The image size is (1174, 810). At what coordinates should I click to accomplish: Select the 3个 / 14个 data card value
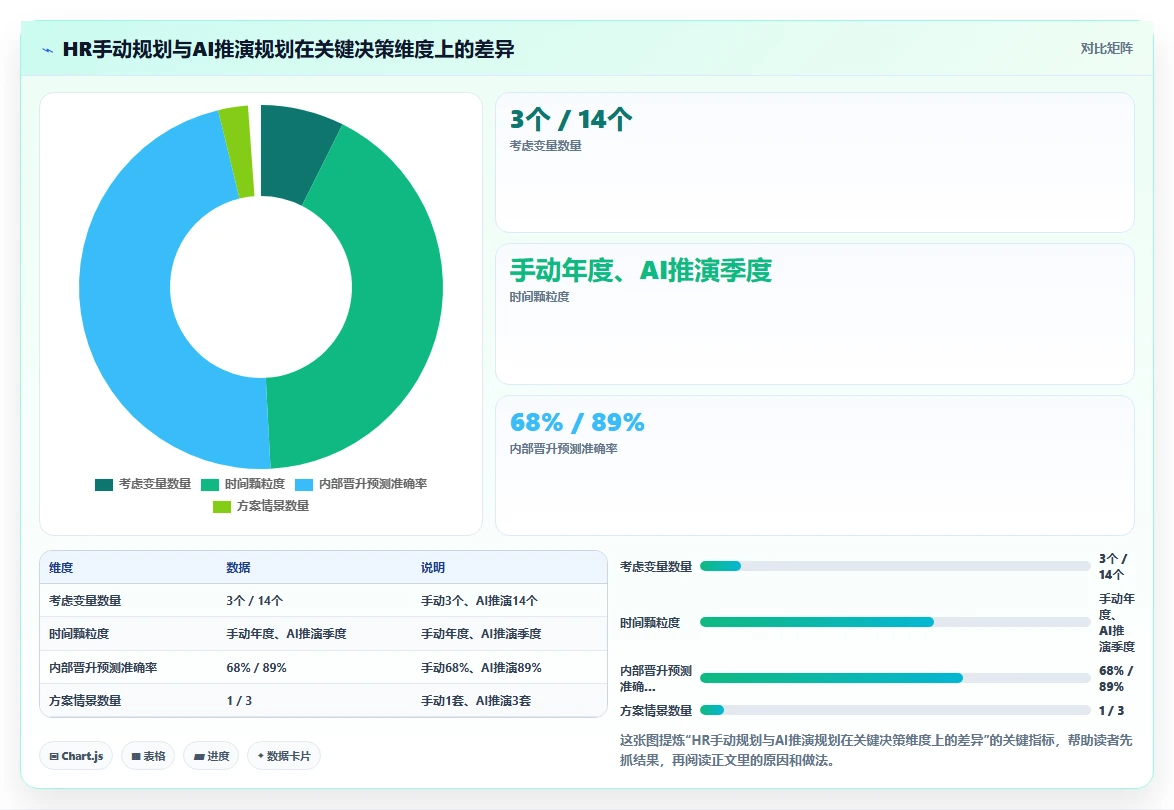point(571,120)
